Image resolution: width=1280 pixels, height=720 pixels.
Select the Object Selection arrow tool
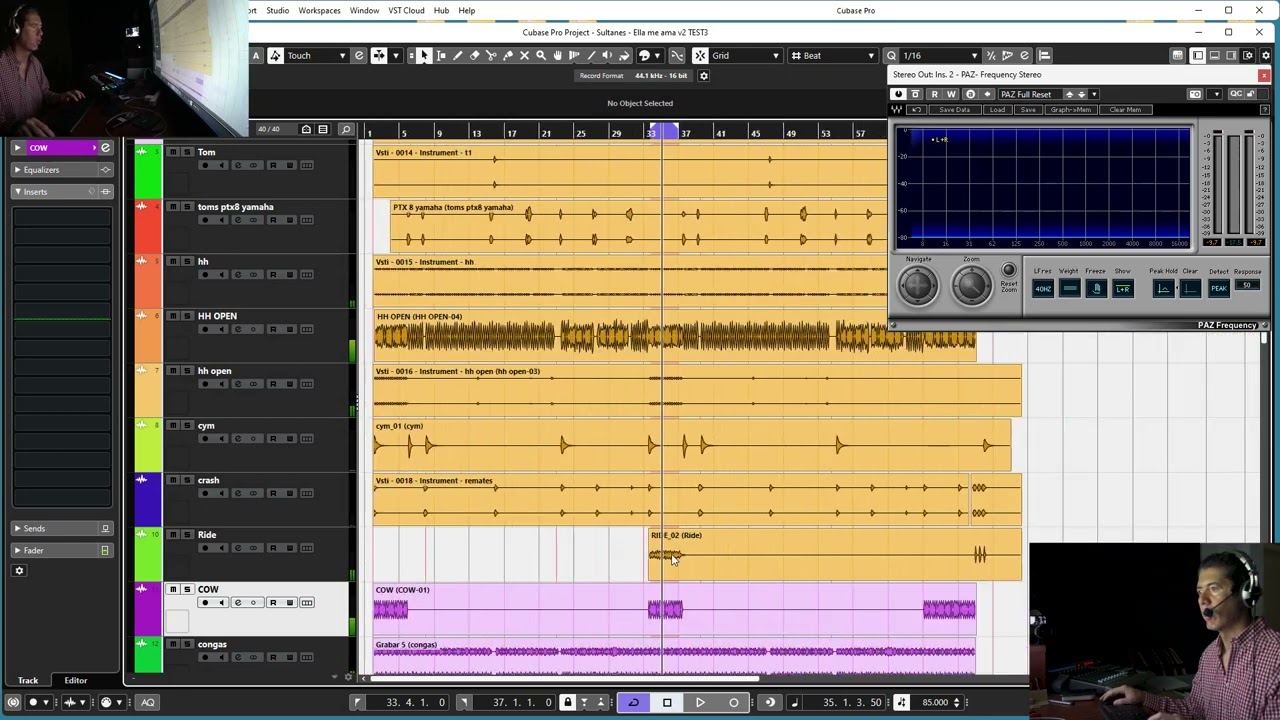(x=424, y=56)
